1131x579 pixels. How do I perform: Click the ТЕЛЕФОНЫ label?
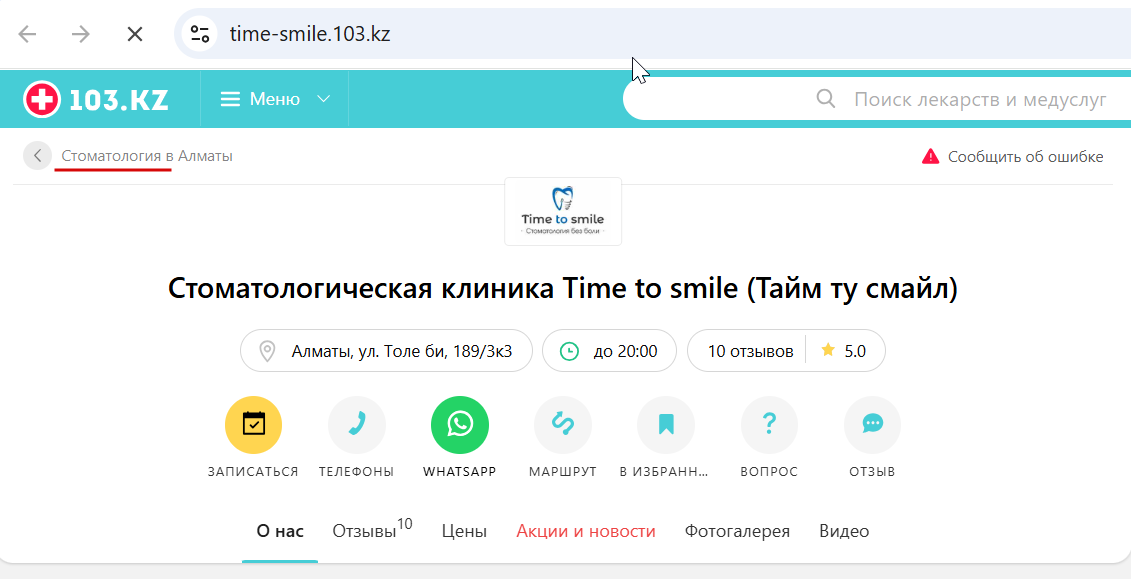(x=356, y=472)
